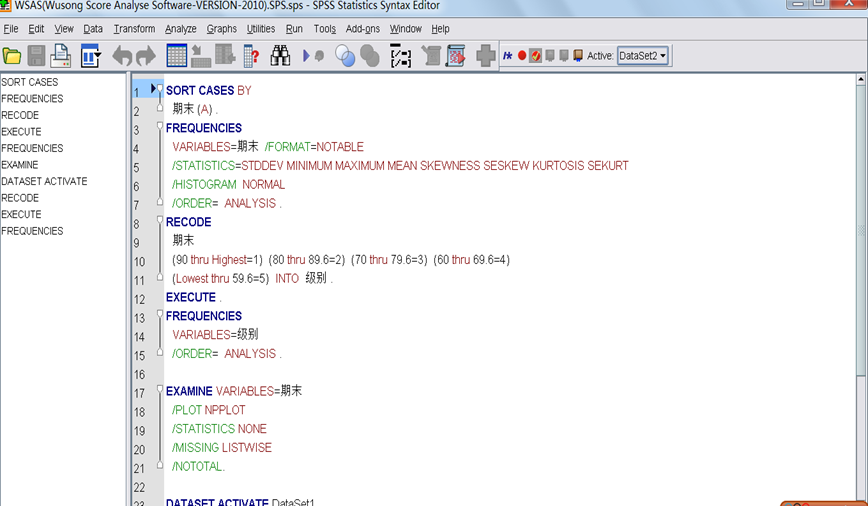Open the Run menu
This screenshot has height=506, width=868.
click(294, 29)
